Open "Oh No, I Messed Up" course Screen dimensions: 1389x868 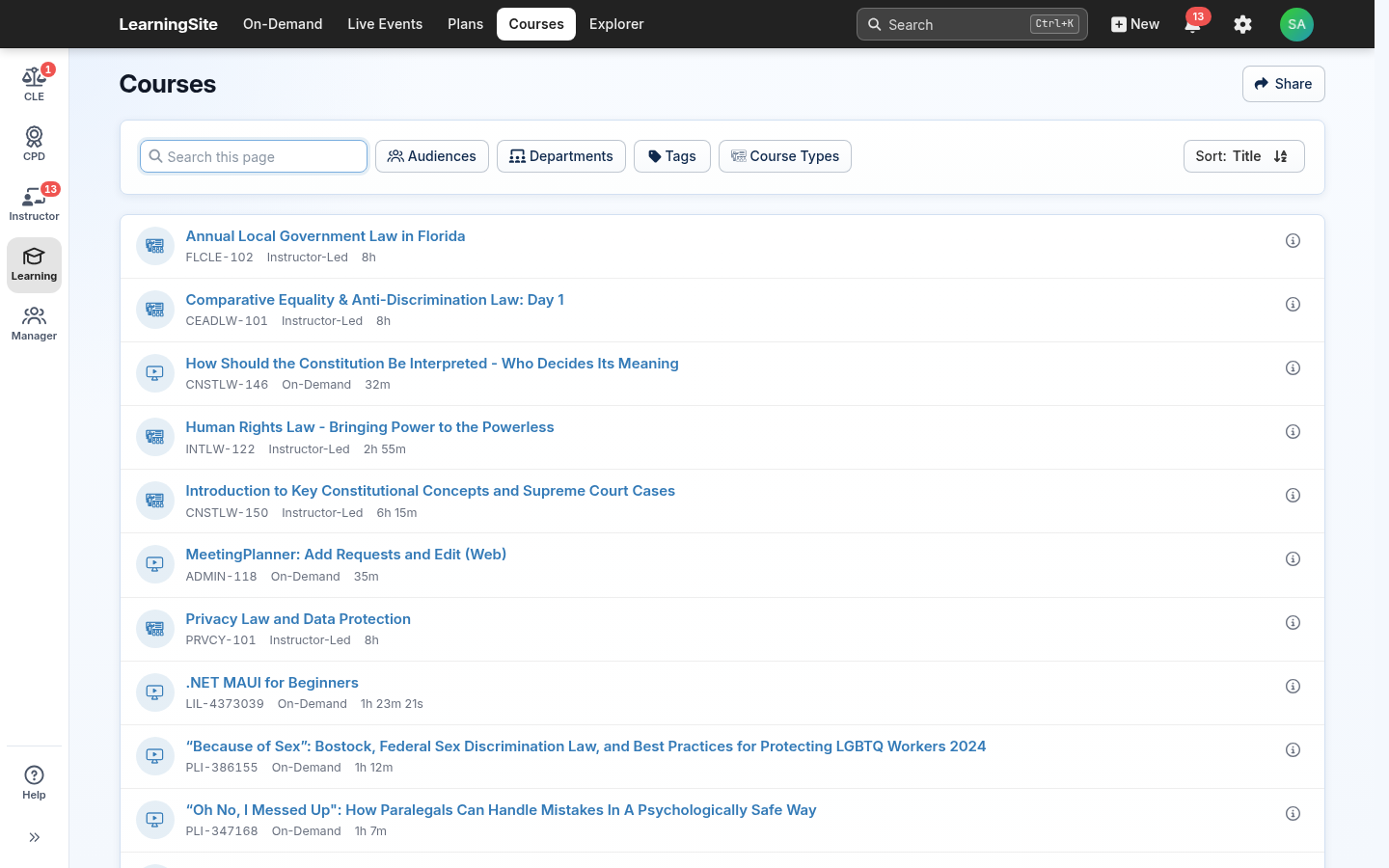click(x=501, y=810)
